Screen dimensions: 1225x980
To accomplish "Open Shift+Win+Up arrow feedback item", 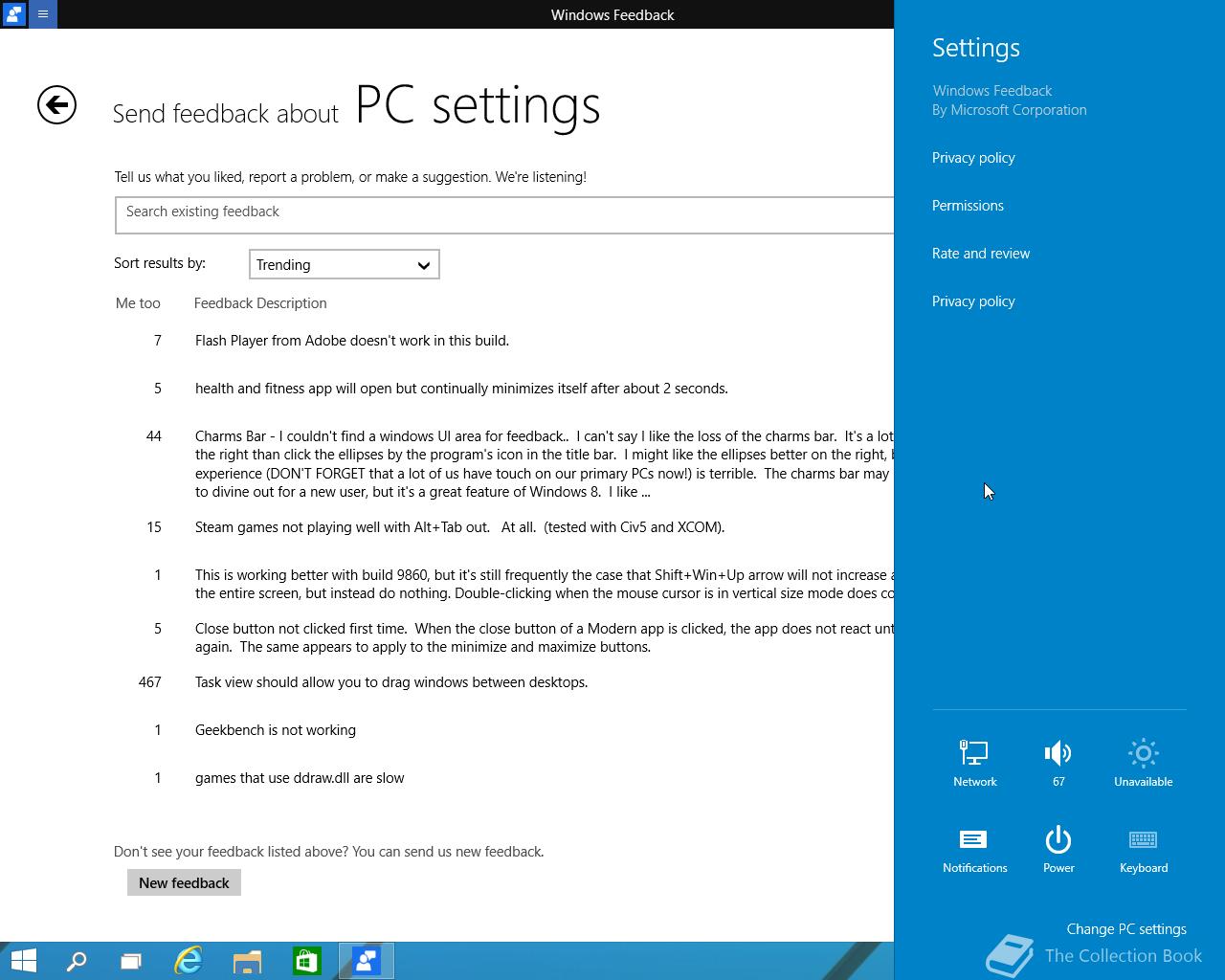I will pyautogui.click(x=544, y=584).
